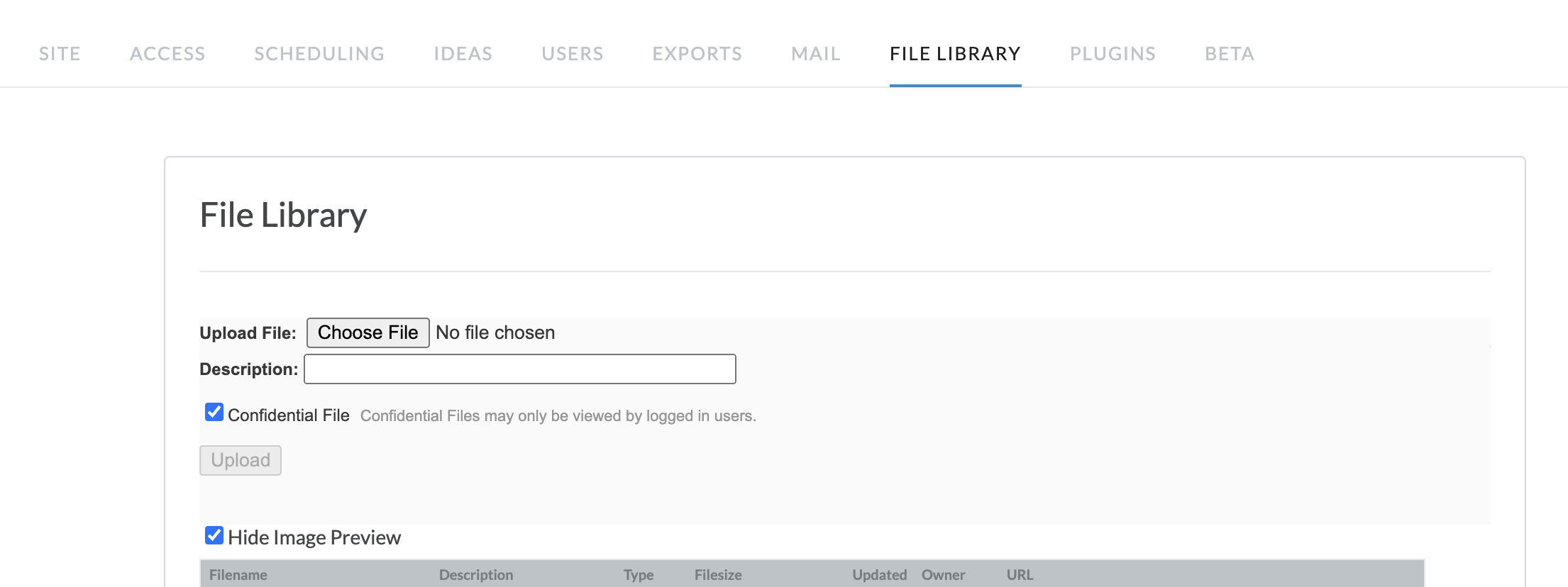The image size is (1568, 587).
Task: Go to the PLUGINS tab
Action: 1112,54
